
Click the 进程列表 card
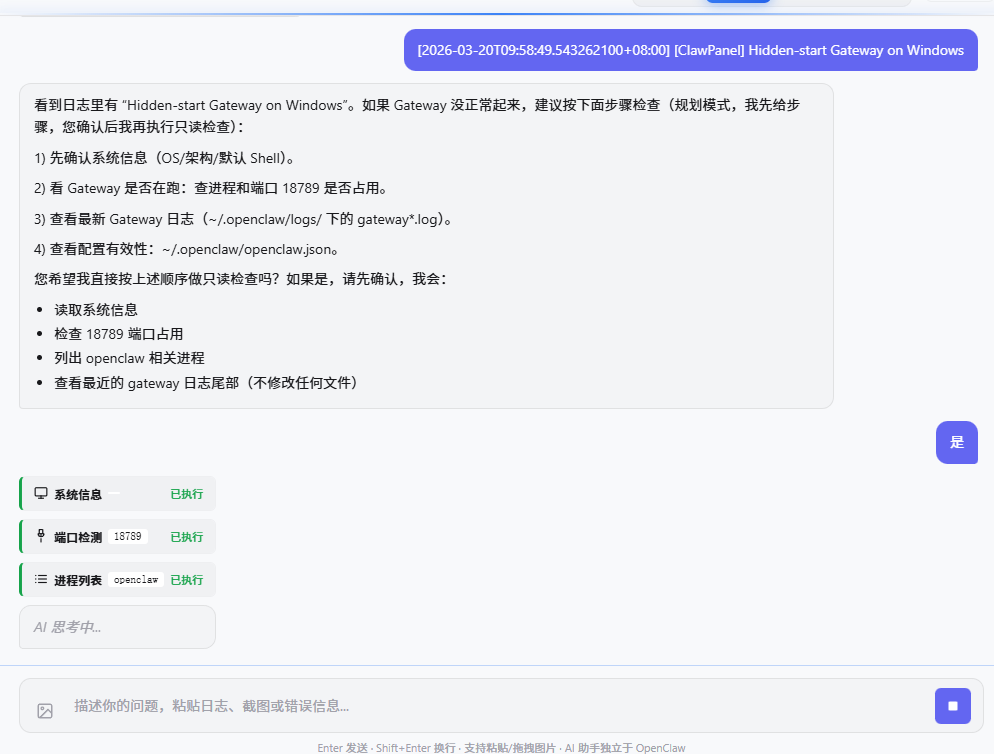[x=116, y=579]
